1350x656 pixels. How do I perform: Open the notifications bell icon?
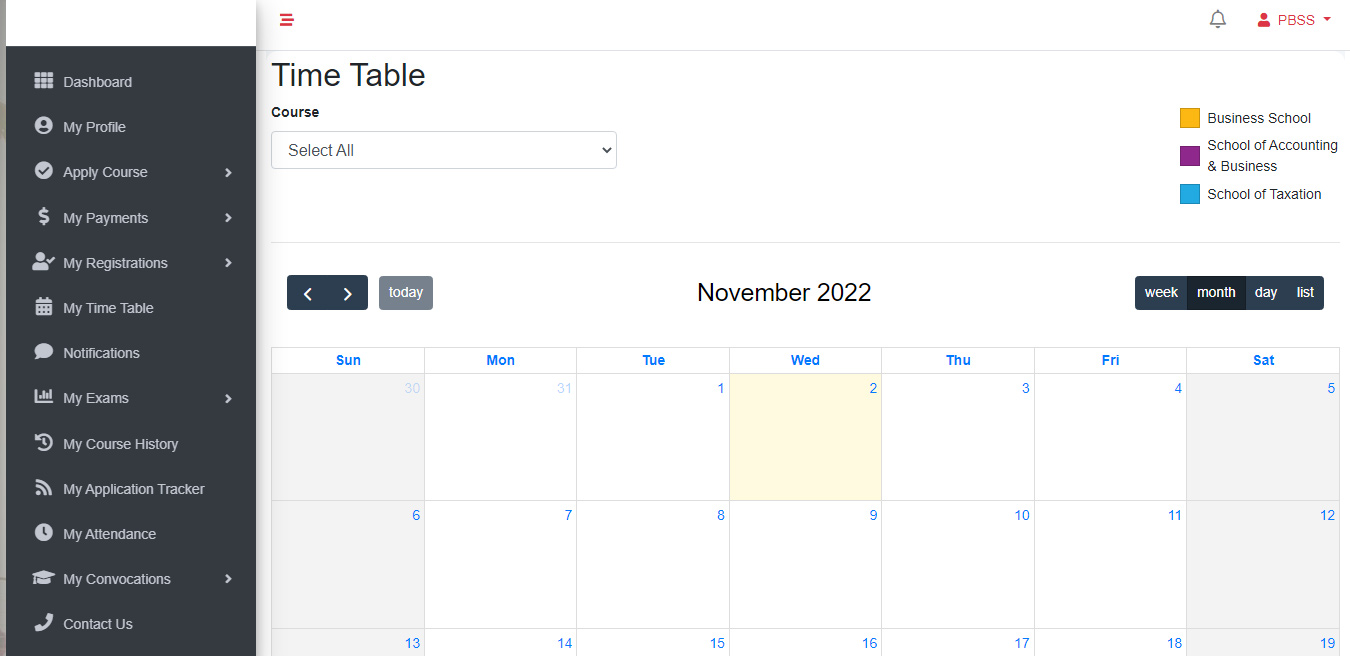[x=1217, y=19]
